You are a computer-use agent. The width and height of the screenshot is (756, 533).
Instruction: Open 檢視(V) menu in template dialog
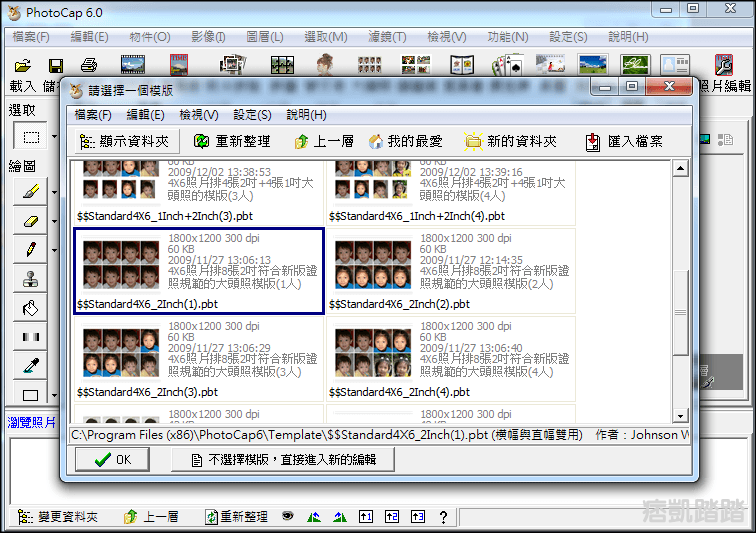pyautogui.click(x=199, y=115)
